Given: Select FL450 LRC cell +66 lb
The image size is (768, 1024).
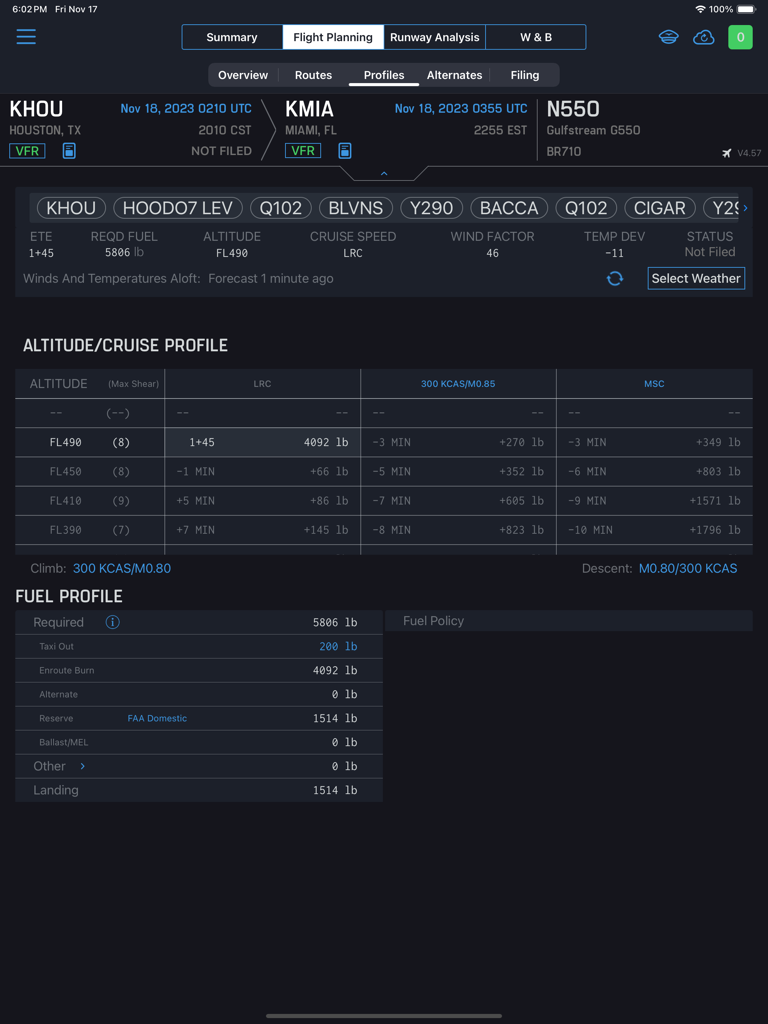Looking at the screenshot, I should pyautogui.click(x=262, y=472).
